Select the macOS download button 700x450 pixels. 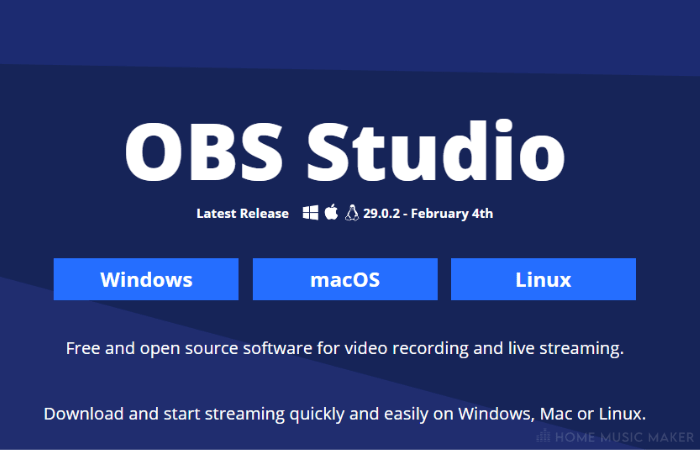[345, 279]
